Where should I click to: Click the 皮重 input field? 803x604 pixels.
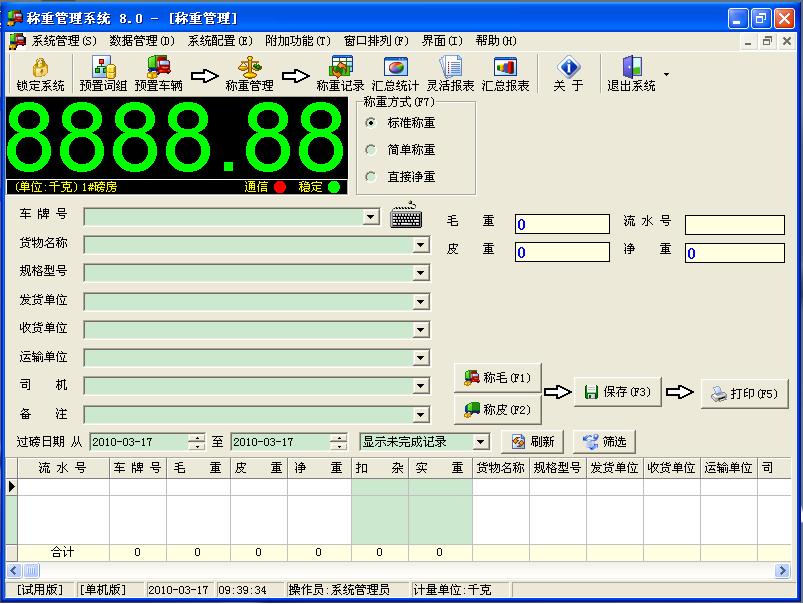[x=562, y=252]
